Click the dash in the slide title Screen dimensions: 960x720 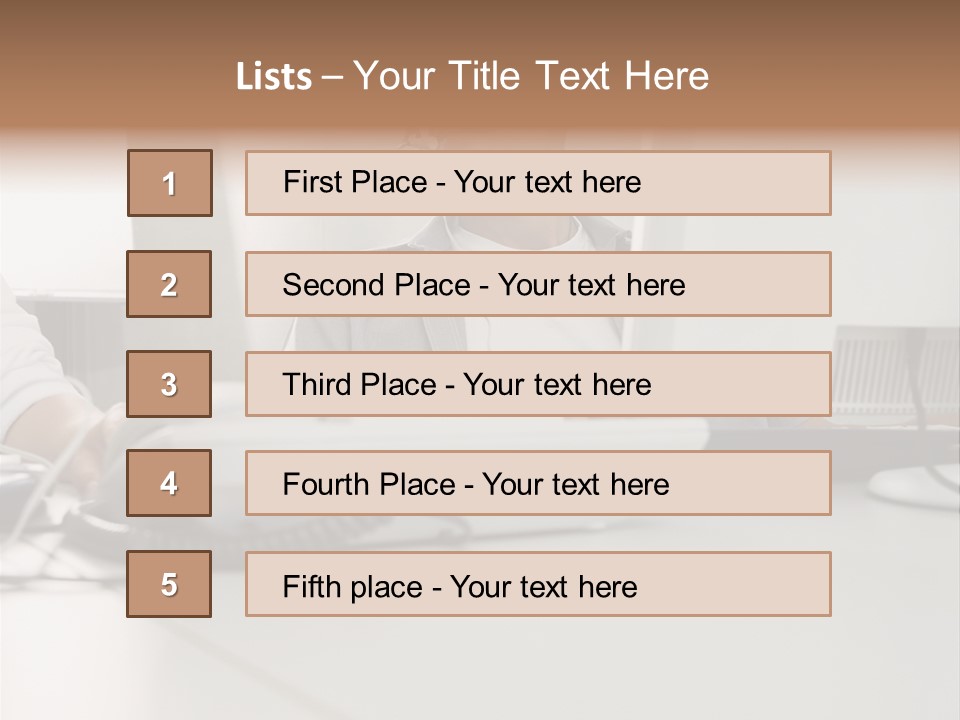point(332,77)
